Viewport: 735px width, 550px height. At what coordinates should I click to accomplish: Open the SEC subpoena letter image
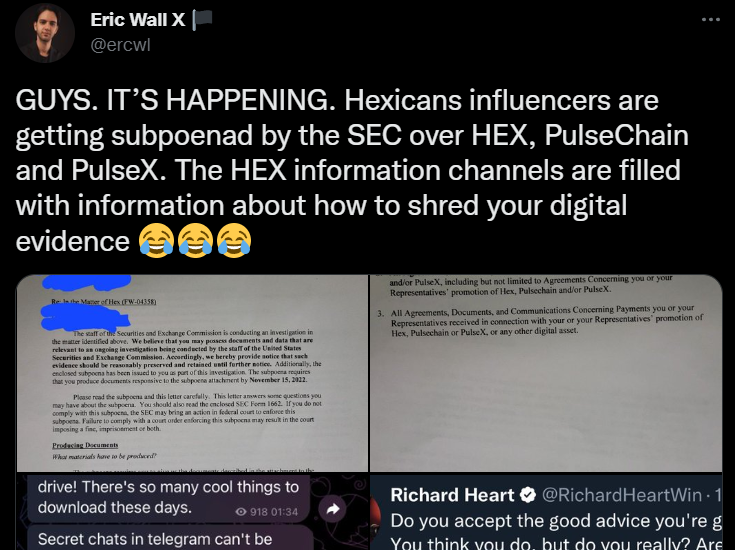coord(192,373)
